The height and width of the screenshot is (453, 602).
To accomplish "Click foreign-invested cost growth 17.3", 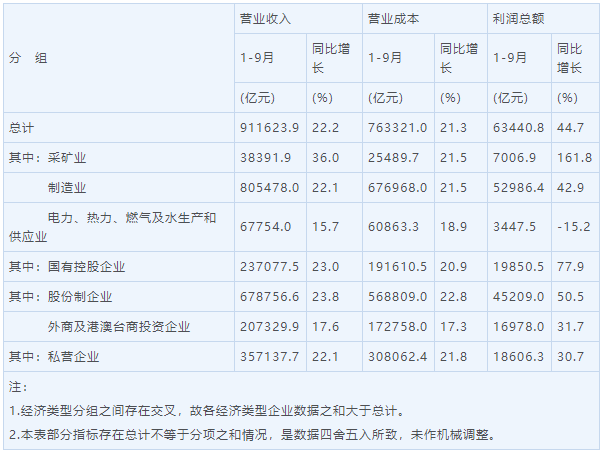I will tap(453, 326).
